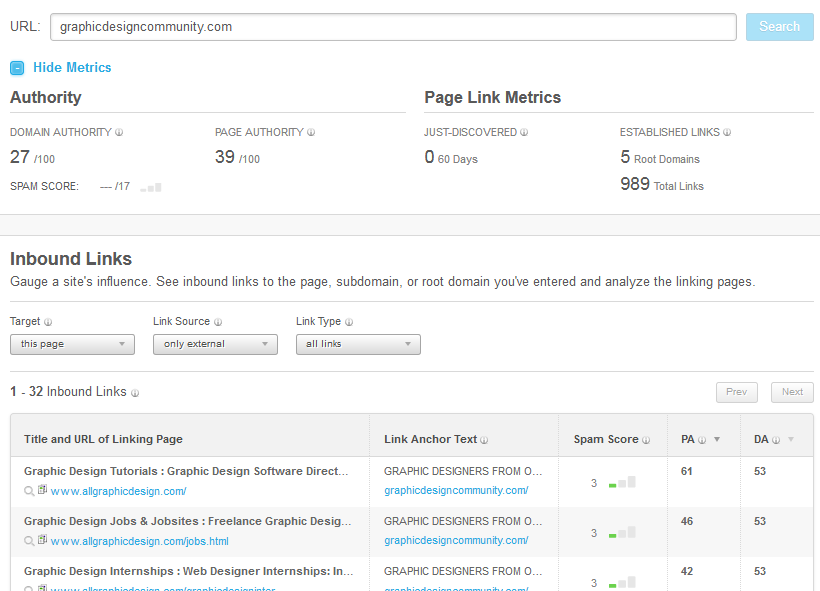Image resolution: width=820 pixels, height=591 pixels.
Task: Click PA value 42
Action: pos(687,571)
